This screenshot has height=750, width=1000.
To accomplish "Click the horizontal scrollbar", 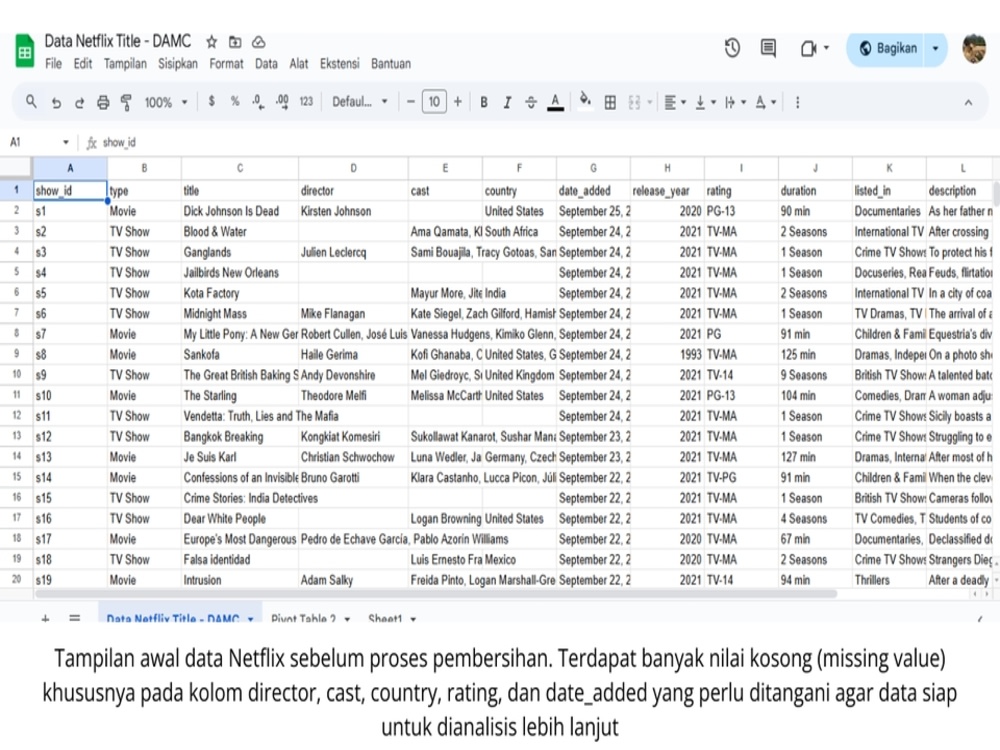I will click(x=436, y=594).
